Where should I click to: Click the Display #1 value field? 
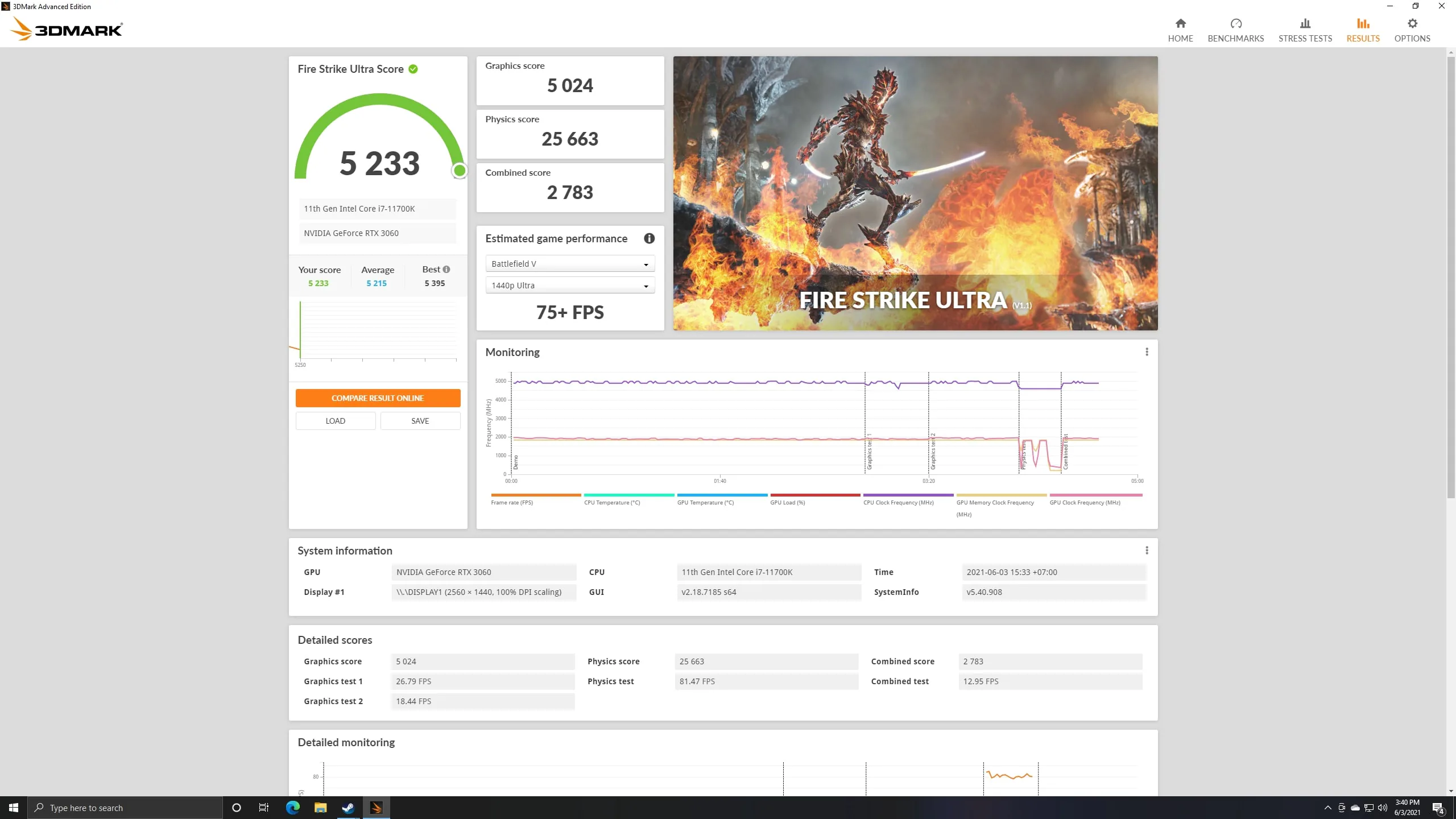[x=483, y=592]
